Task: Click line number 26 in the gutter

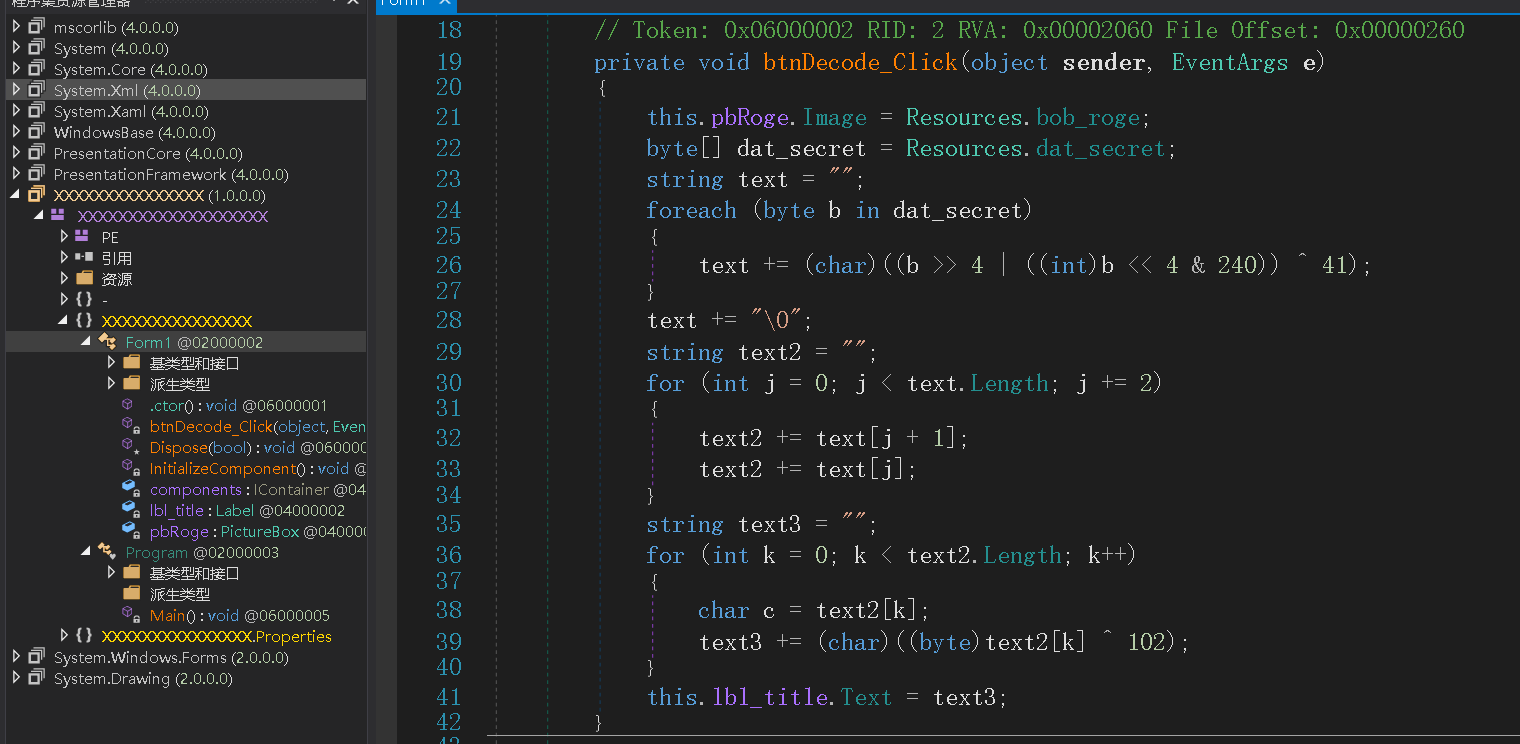Action: pos(449,265)
